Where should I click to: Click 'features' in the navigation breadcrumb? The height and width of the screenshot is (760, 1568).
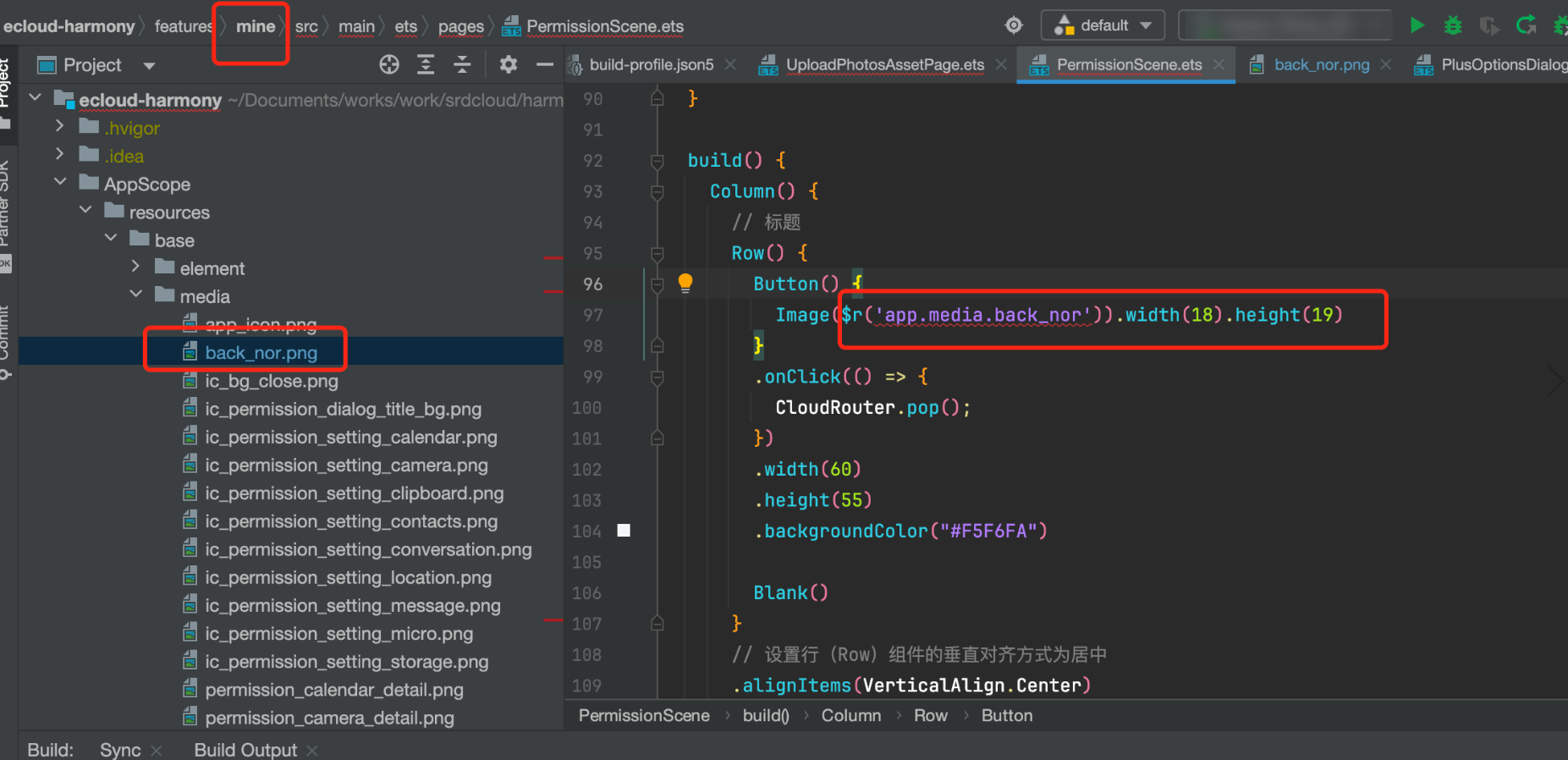pos(183,26)
